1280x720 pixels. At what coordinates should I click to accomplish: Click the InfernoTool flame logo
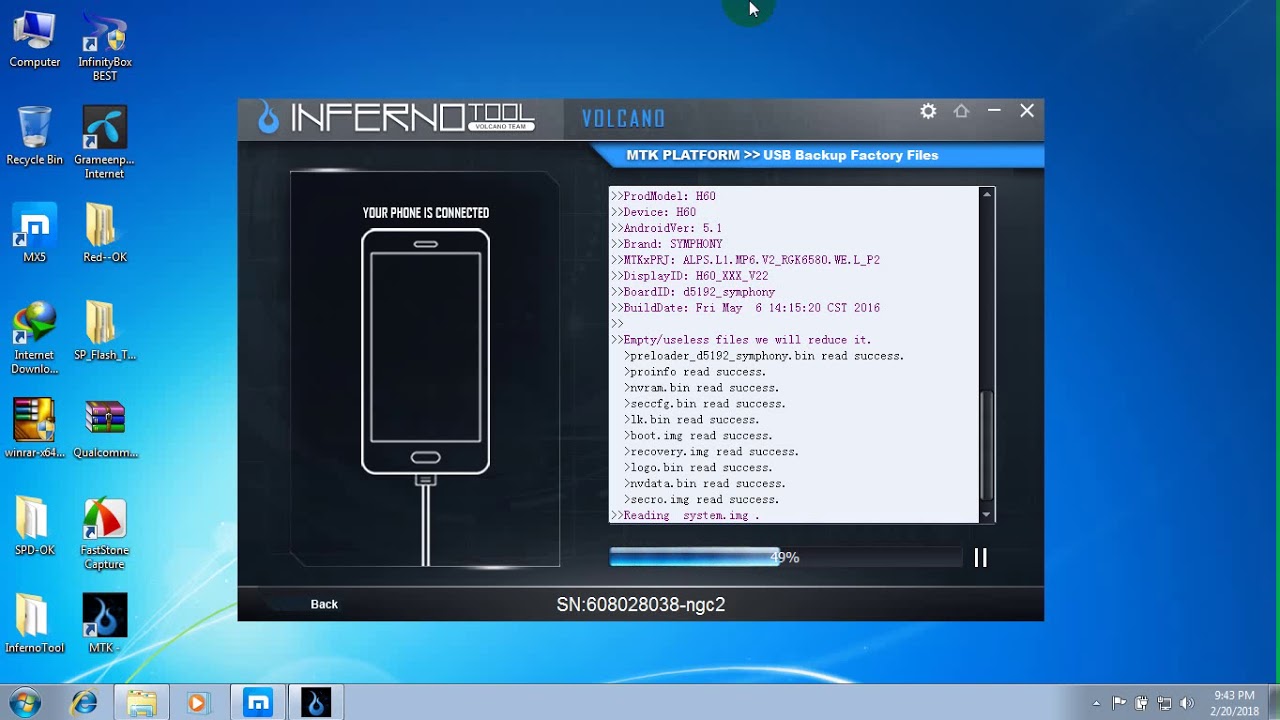(268, 118)
